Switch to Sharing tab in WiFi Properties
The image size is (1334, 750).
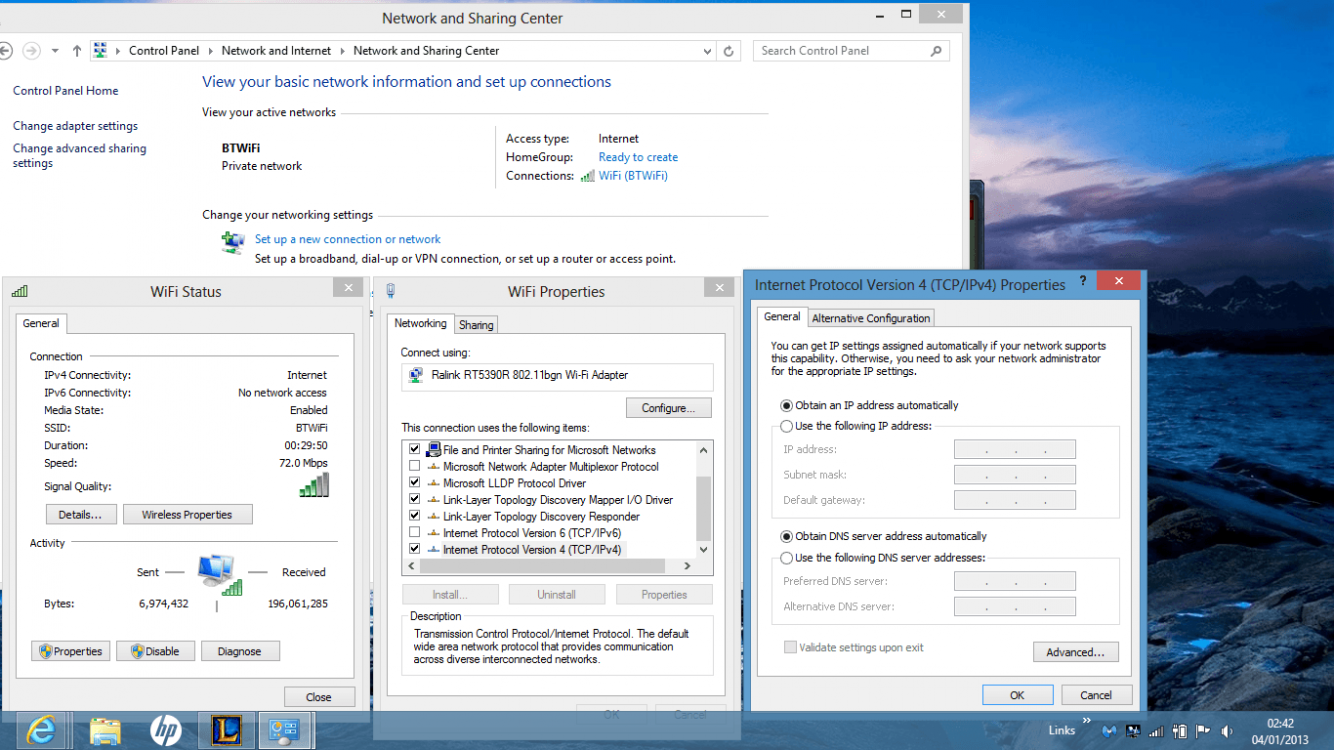(x=476, y=325)
